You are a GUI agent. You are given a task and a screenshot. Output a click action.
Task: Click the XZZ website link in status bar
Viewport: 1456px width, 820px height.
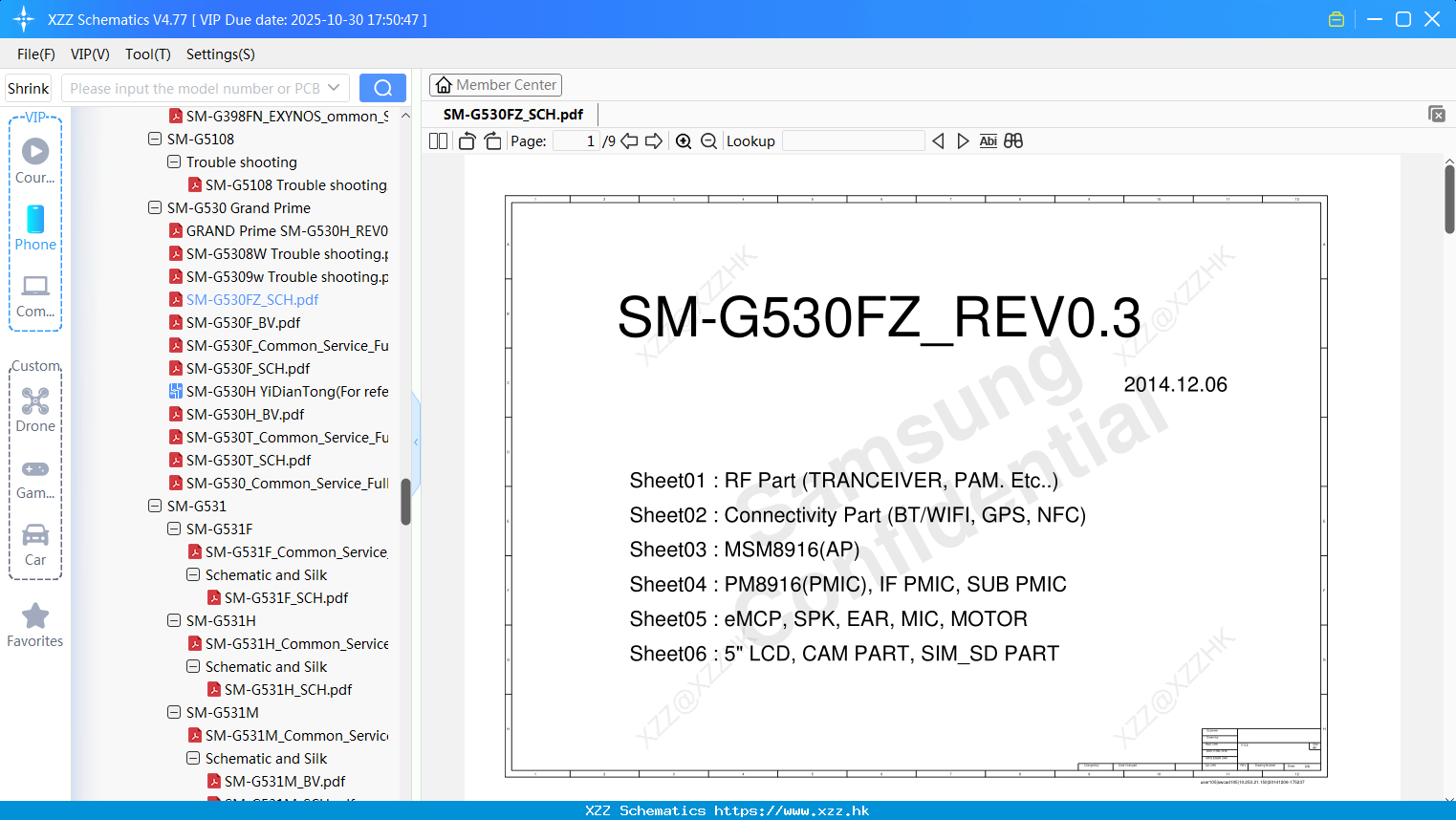point(792,810)
